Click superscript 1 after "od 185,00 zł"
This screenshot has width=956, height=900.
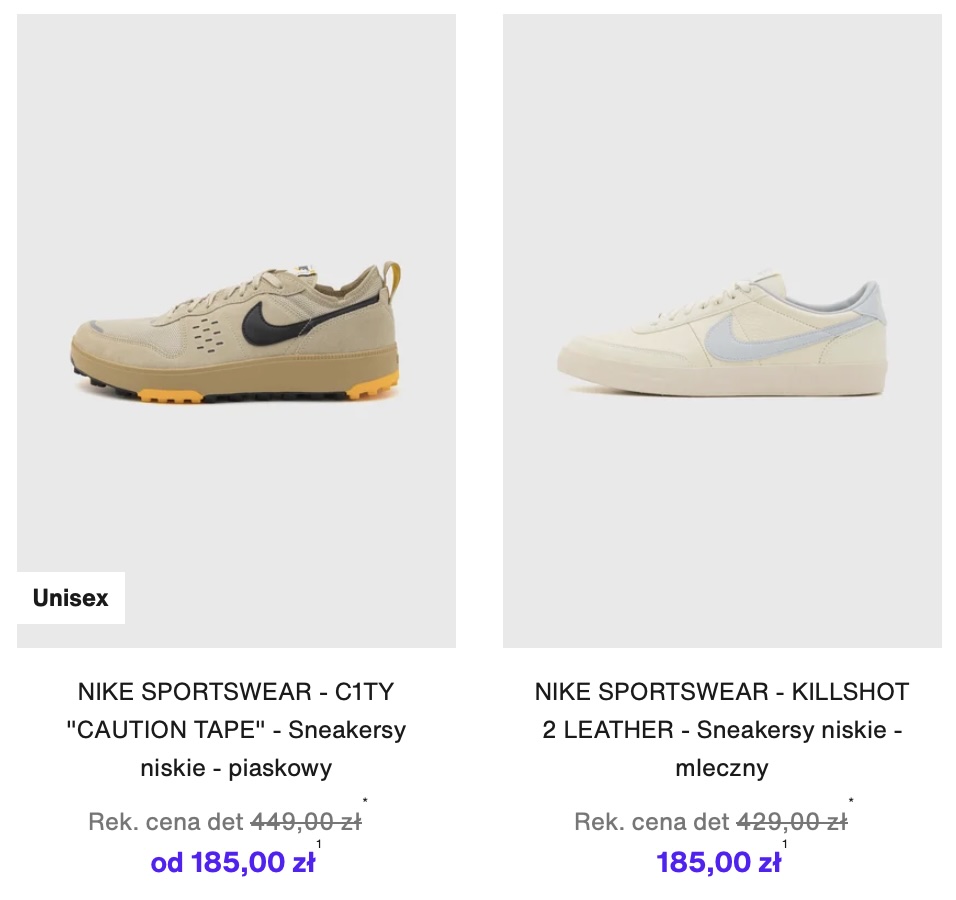319,845
